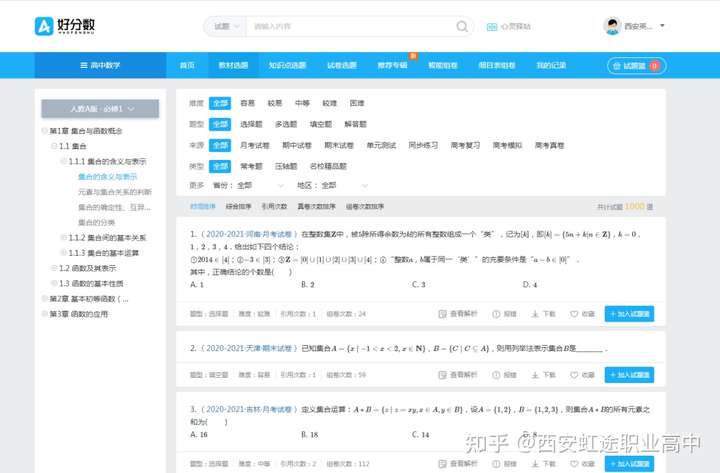Select source filter 高考真卷
The image size is (720, 473).
point(550,146)
